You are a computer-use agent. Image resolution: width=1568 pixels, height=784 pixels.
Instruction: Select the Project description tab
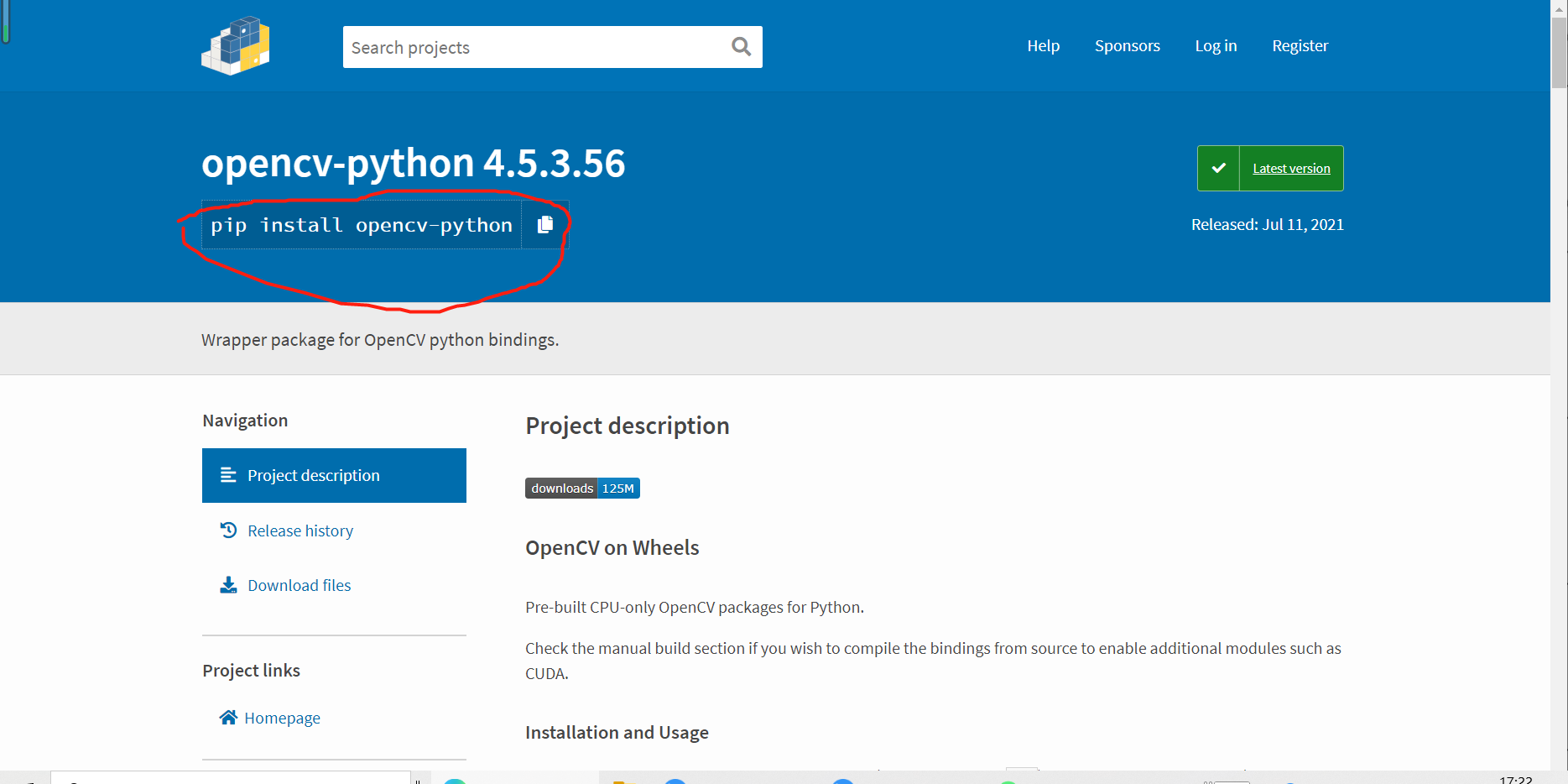[x=334, y=475]
